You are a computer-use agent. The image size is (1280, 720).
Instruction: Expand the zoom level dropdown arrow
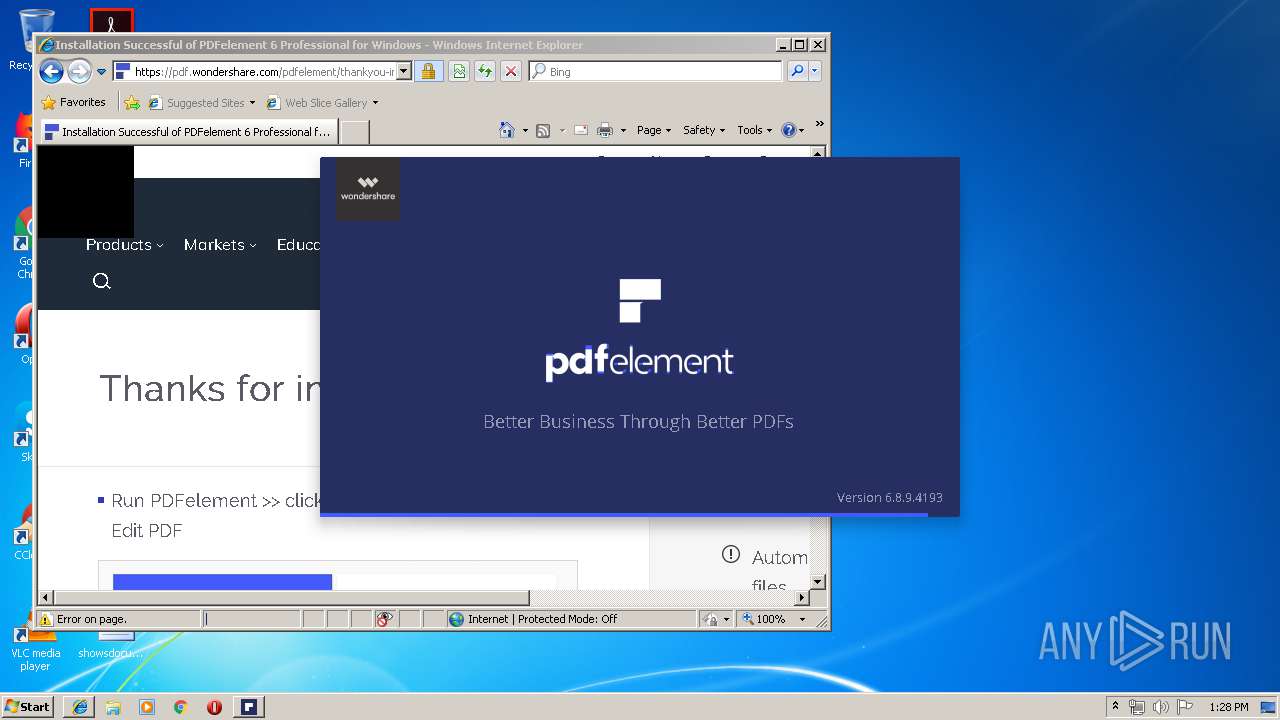click(802, 619)
